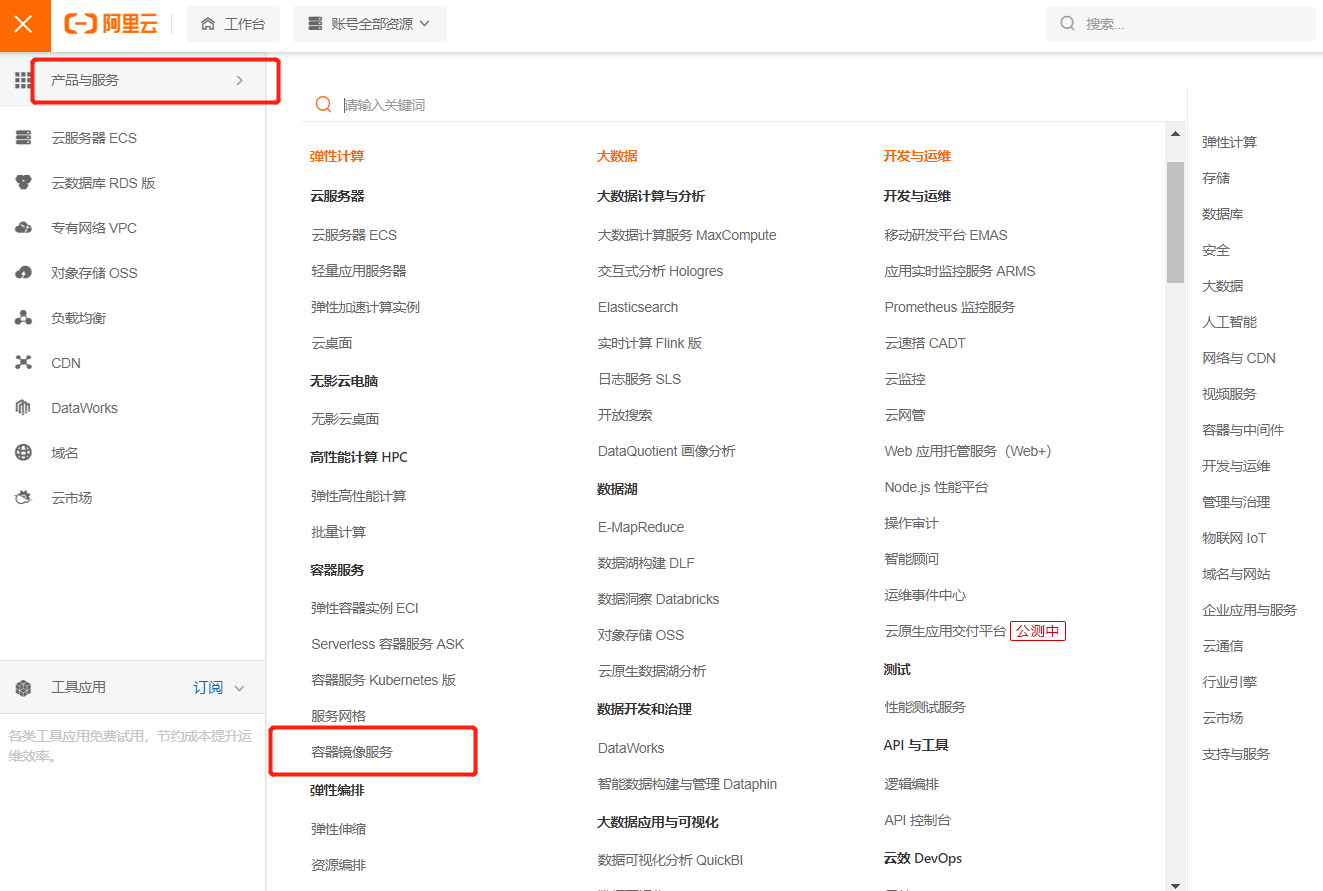Open 实时计算 Flink 版 link
1323x891 pixels.
coord(650,343)
